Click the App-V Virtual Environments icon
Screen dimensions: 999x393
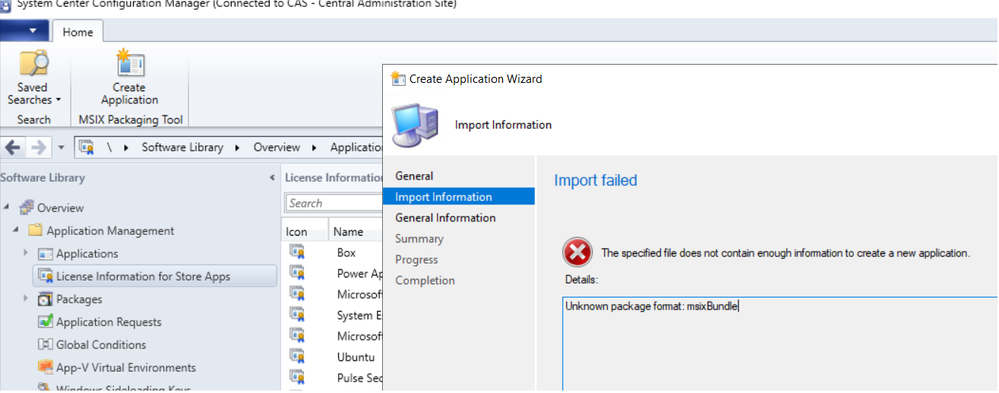pyautogui.click(x=45, y=368)
